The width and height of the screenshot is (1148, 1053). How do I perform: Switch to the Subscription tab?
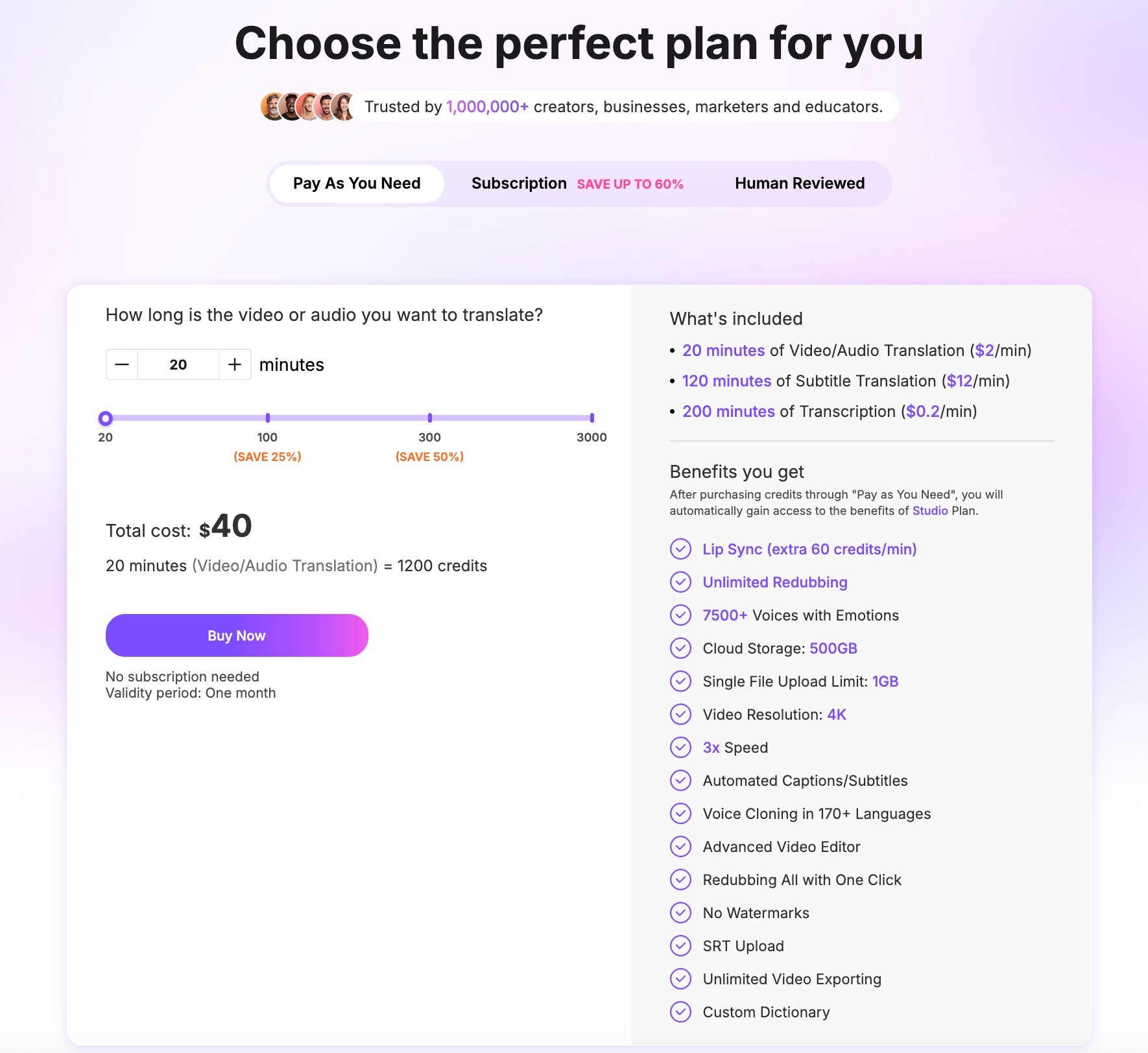pyautogui.click(x=519, y=183)
